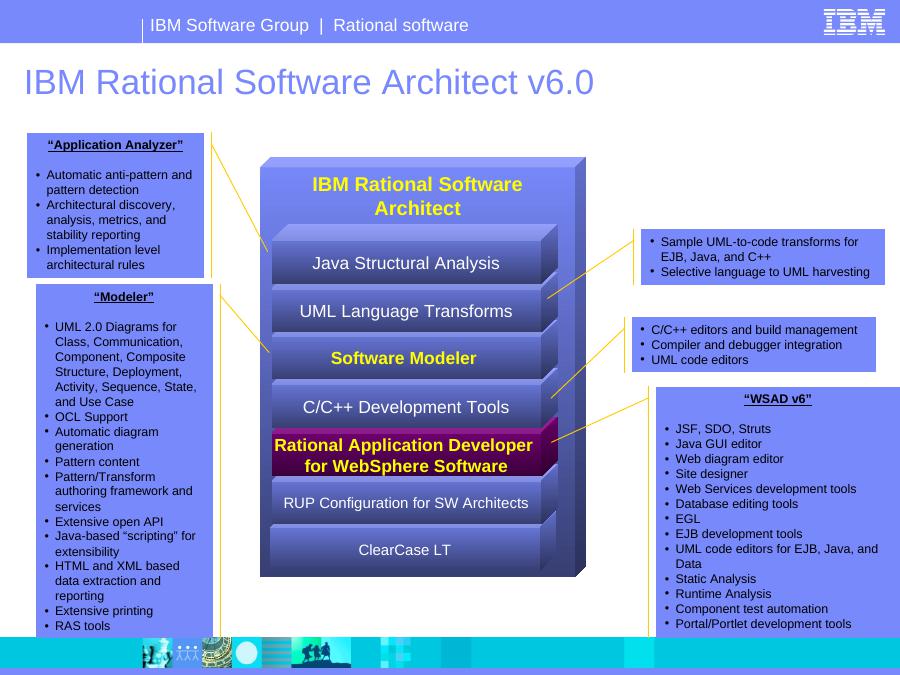Click the UML 2.0 Diagrams bullet
Image resolution: width=900 pixels, height=675 pixels.
coord(125,364)
